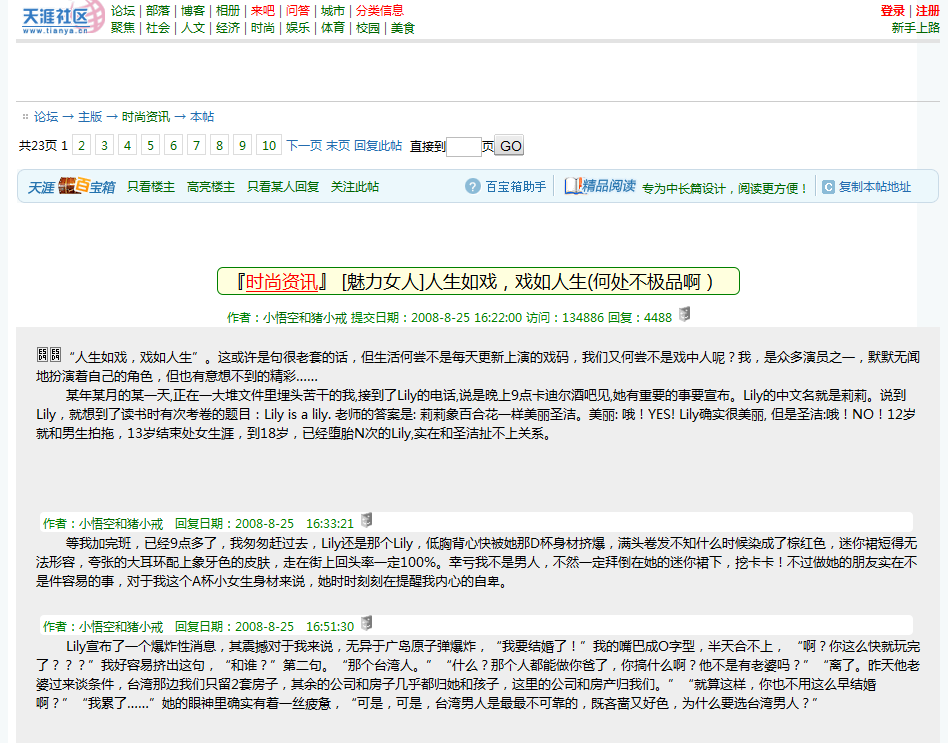Click the GO button
The image size is (948, 743).
tap(510, 146)
